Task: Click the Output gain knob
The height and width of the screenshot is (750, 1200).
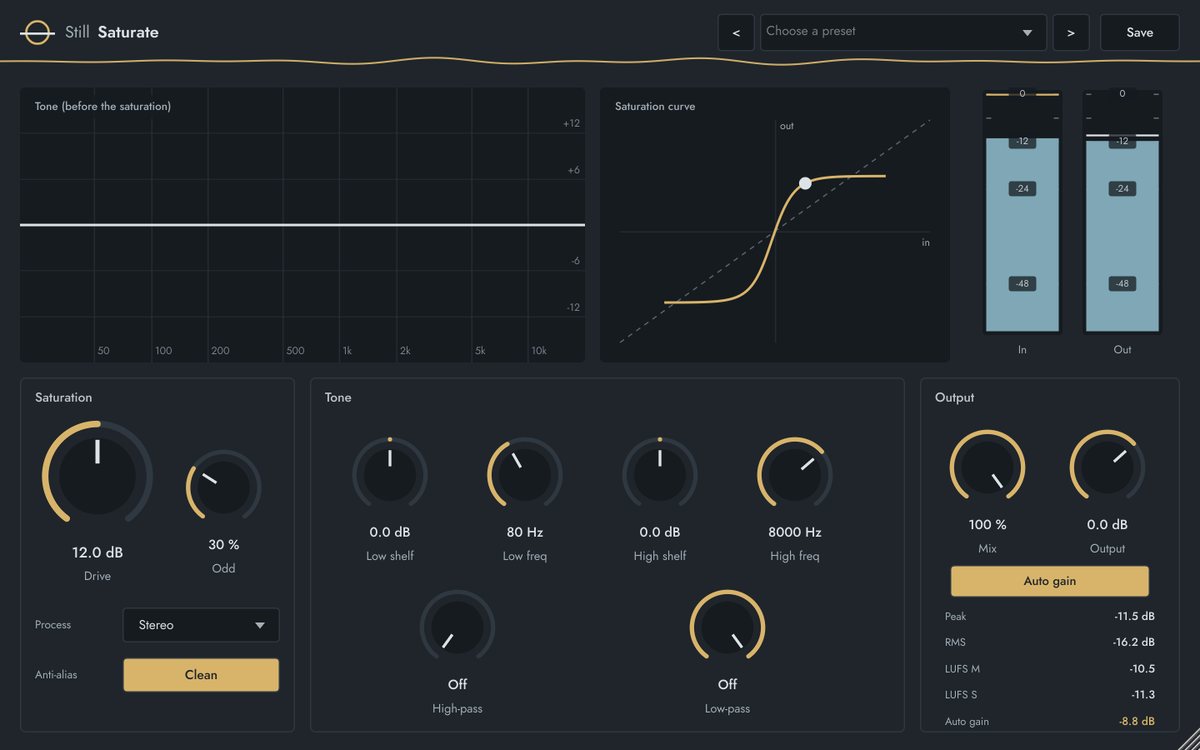Action: click(x=1107, y=467)
